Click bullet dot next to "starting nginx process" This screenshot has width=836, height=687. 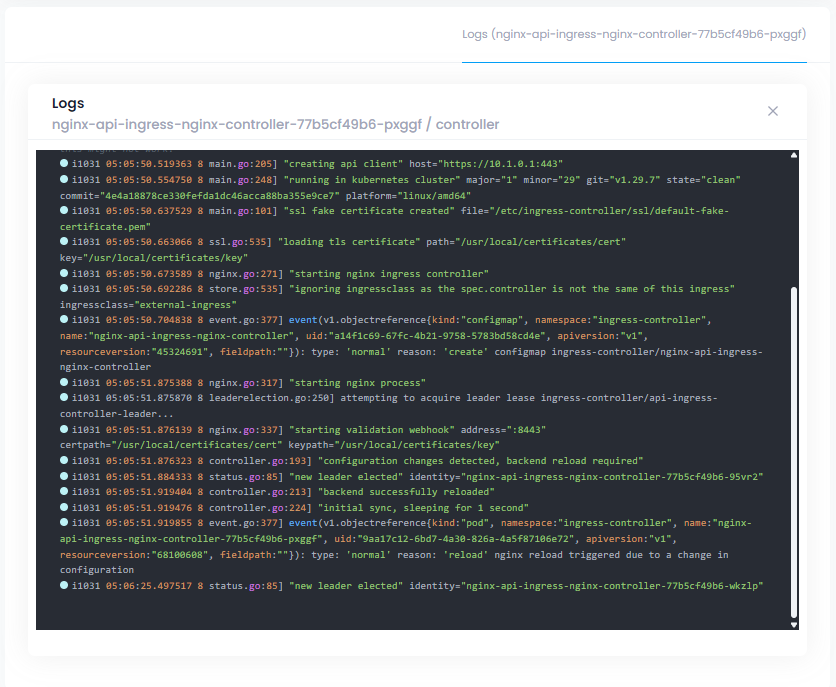(64, 382)
